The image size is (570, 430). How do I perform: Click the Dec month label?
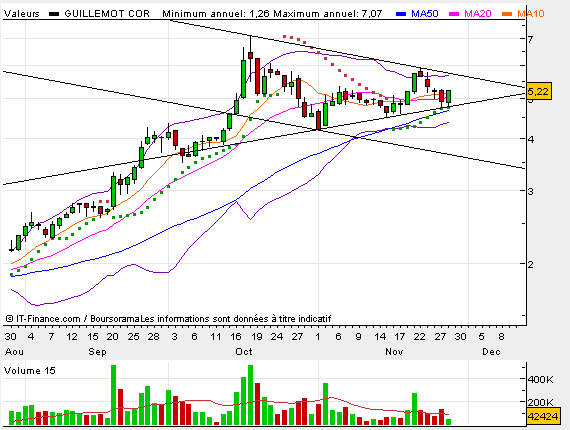point(491,352)
